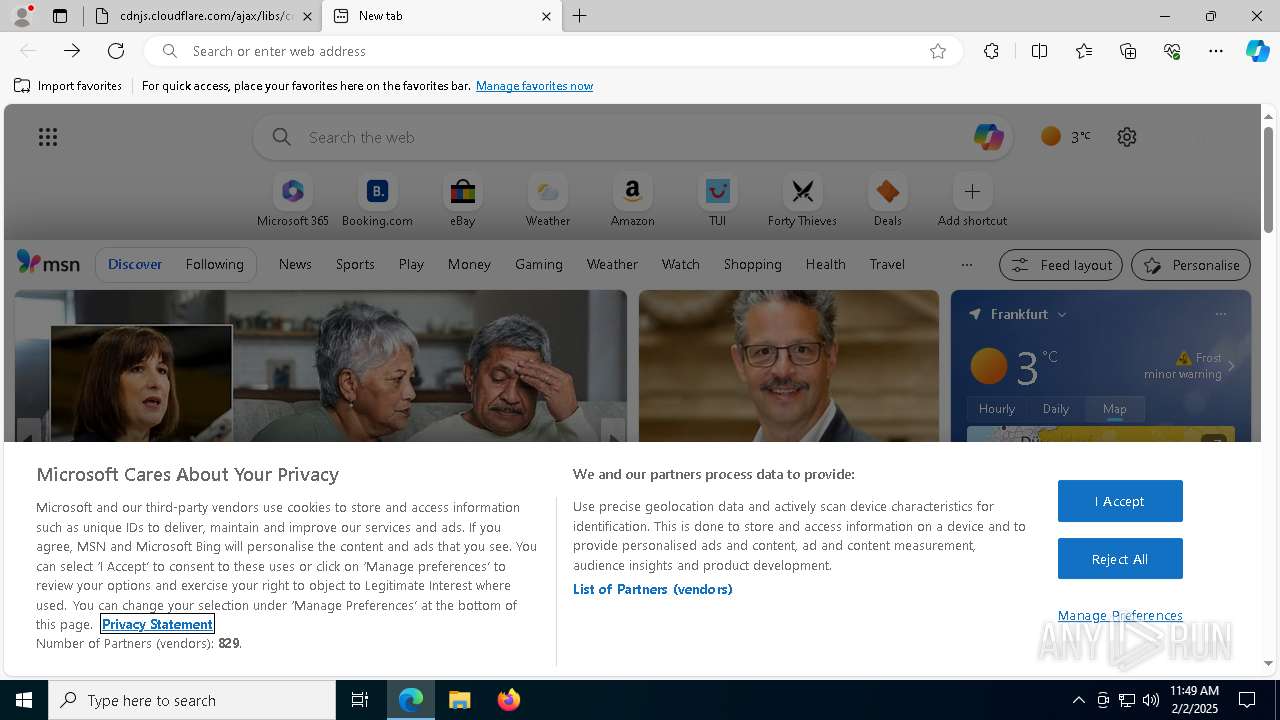
Task: Open weather card more options
Action: click(1220, 314)
